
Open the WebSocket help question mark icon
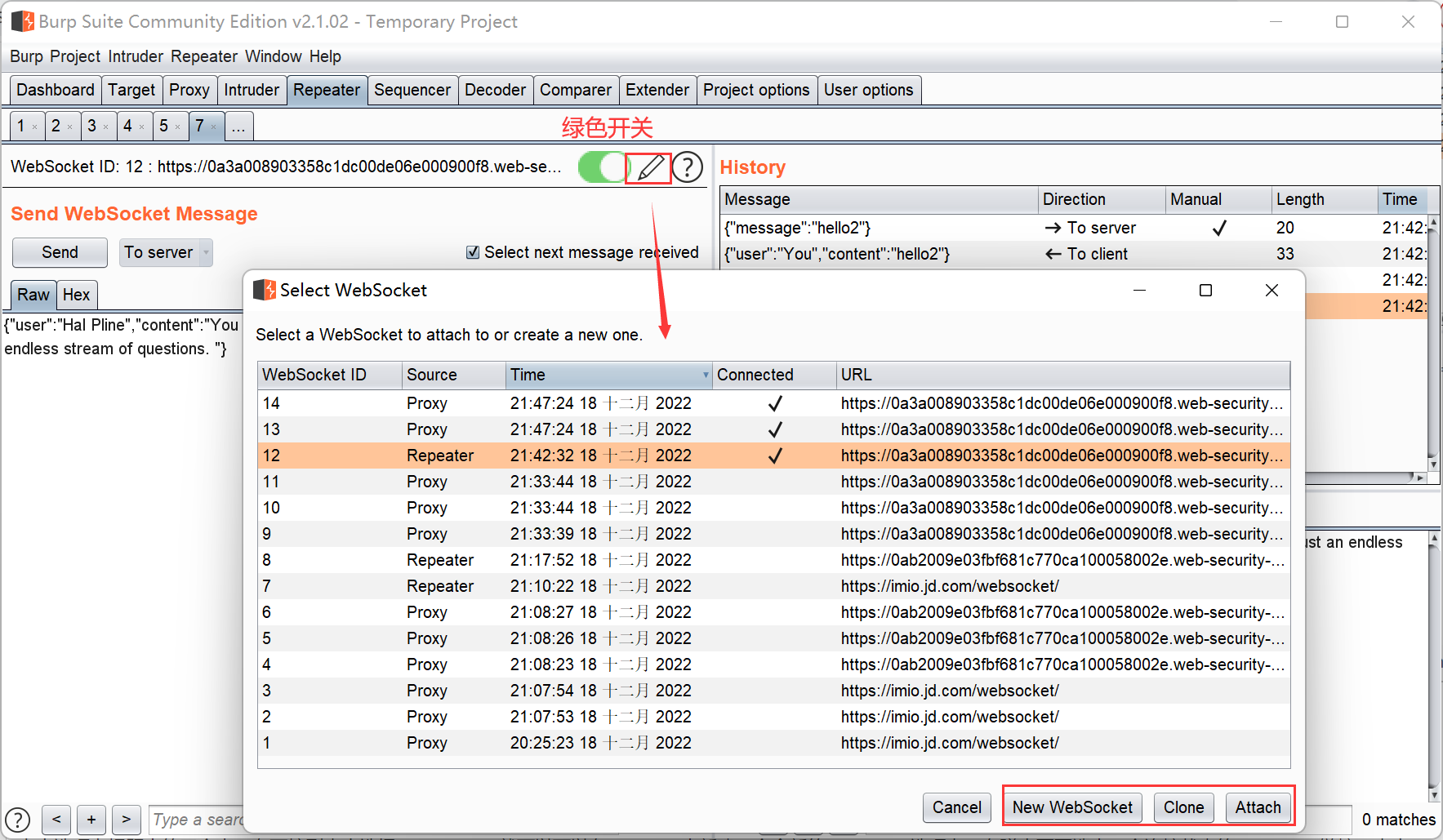pyautogui.click(x=688, y=167)
